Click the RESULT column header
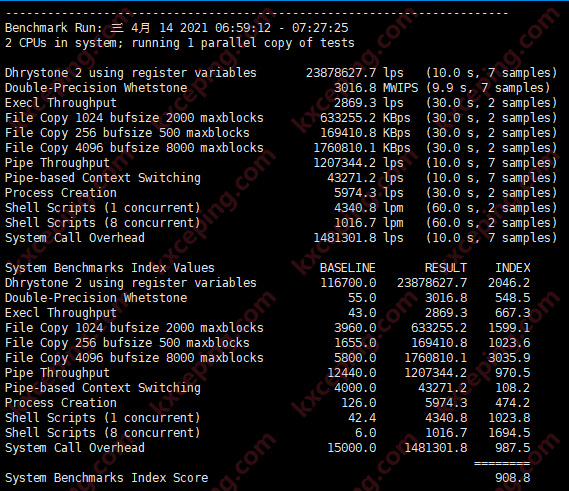Viewport: 569px width, 491px height. pyautogui.click(x=446, y=268)
